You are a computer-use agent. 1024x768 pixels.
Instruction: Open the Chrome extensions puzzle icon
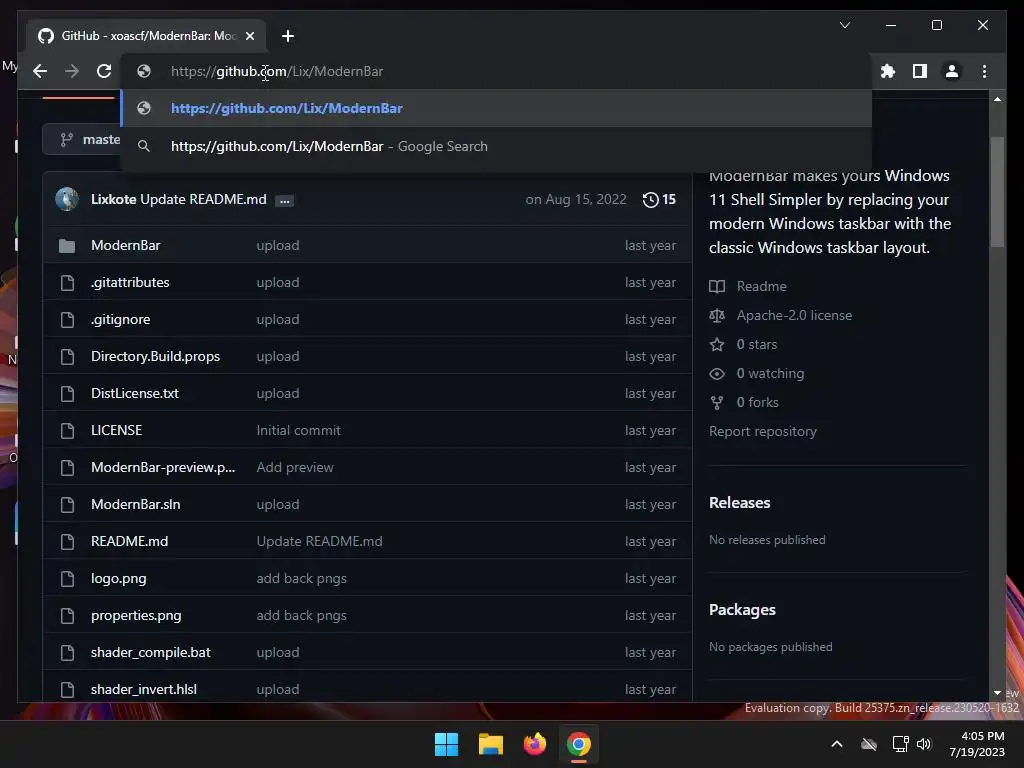(x=888, y=71)
